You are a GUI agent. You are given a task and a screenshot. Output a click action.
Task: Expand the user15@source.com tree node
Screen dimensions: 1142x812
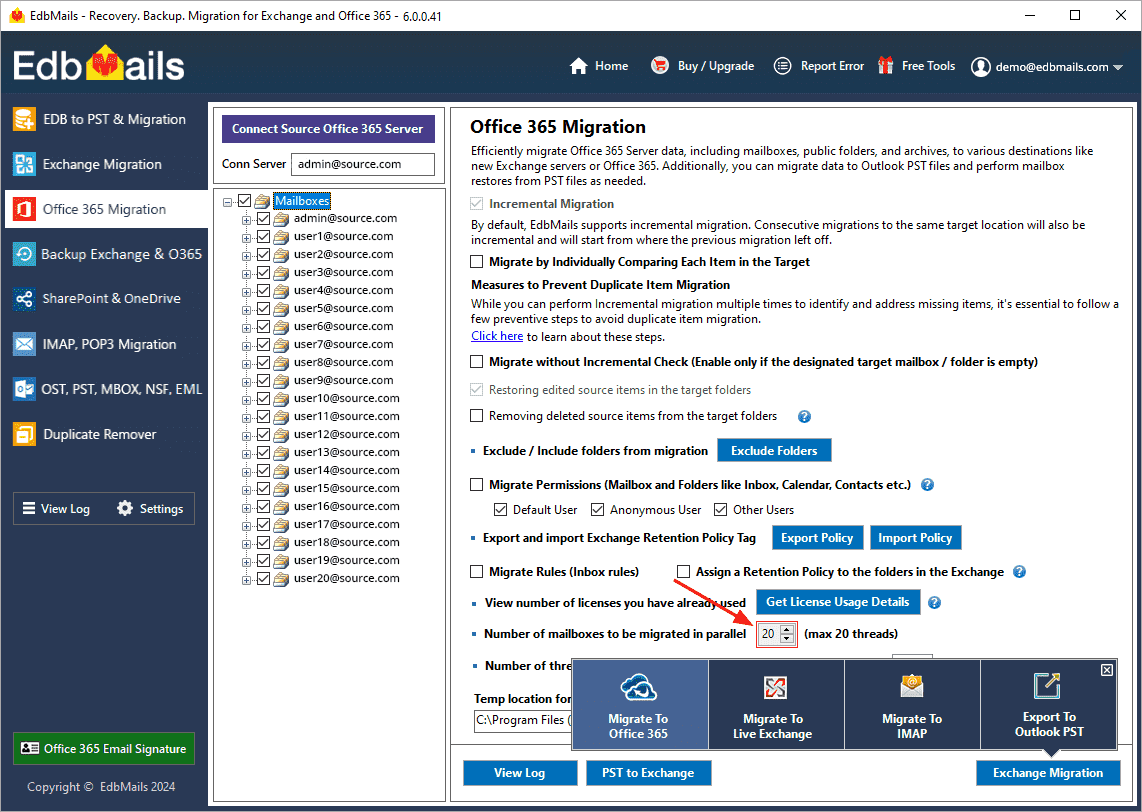click(x=246, y=489)
